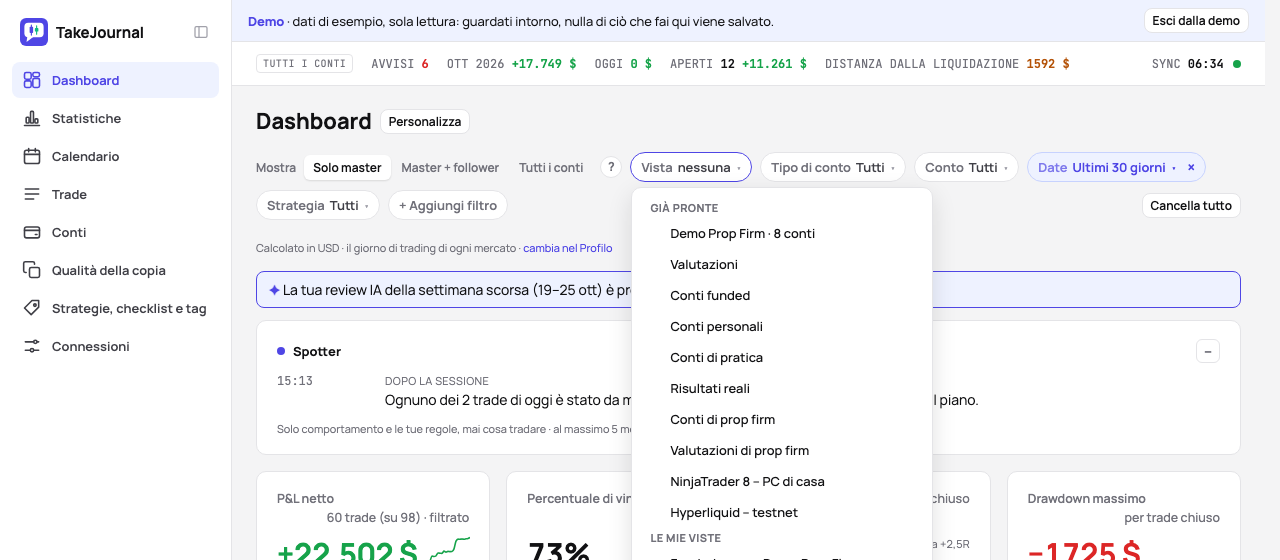Click the Qualità della copia copy icon
Screen dimensions: 1280x560
coord(32,270)
